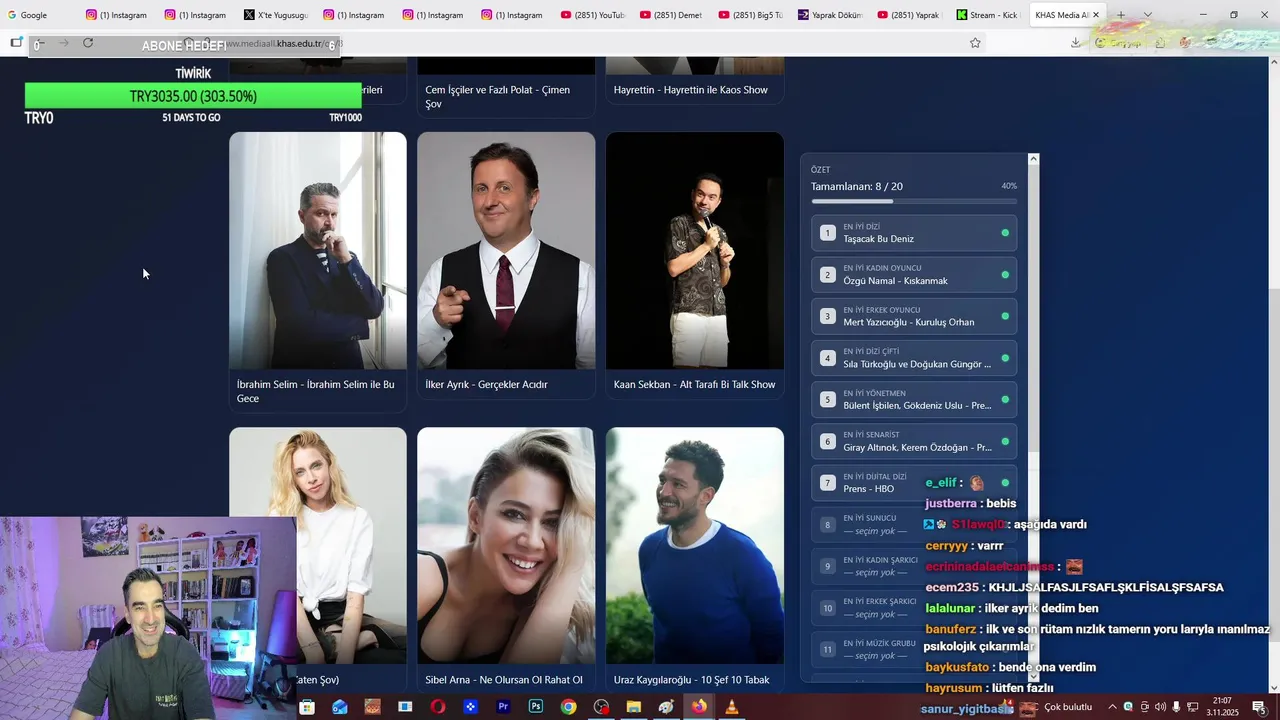Screen dimensions: 1280x720
Task: Click 'Kaan Sekban - Alt Tarafı Bi Talk Show' caption
Action: [695, 384]
